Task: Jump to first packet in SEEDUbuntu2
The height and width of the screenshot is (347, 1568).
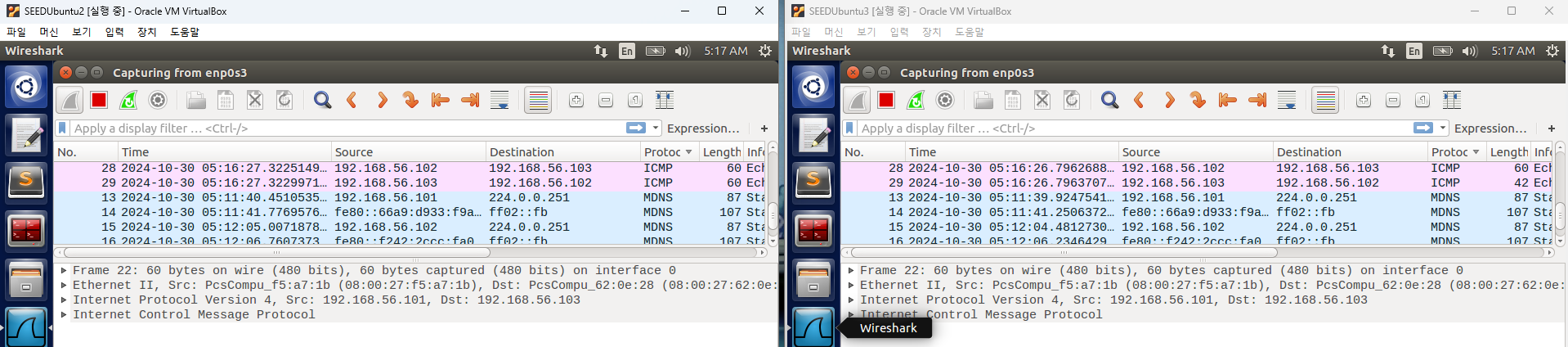Action: (x=441, y=100)
